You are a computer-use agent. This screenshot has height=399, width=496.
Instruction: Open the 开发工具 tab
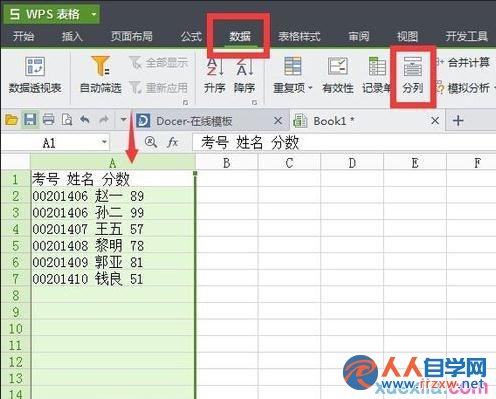(x=467, y=36)
